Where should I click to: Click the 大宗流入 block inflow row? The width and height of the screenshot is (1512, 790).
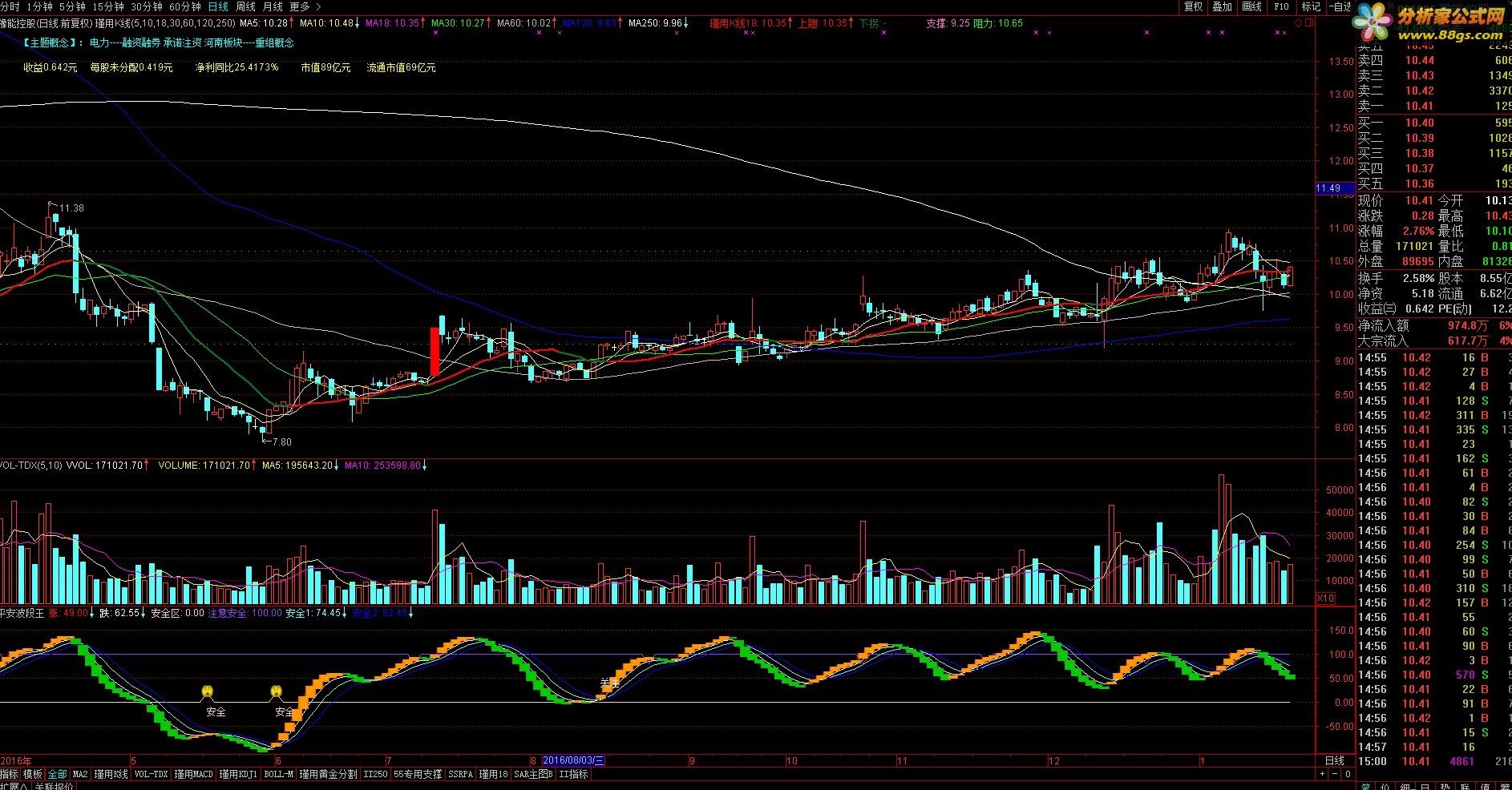point(1433,341)
